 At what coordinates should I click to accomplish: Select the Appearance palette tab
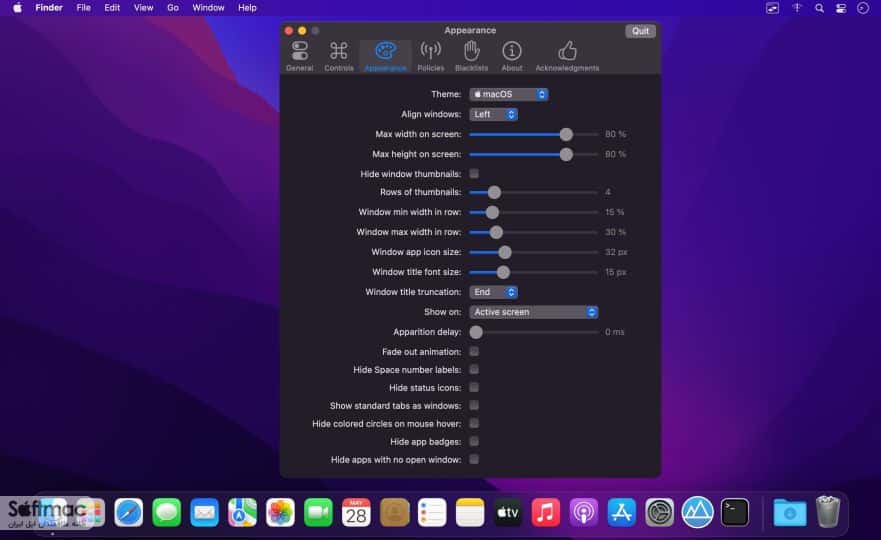point(385,56)
